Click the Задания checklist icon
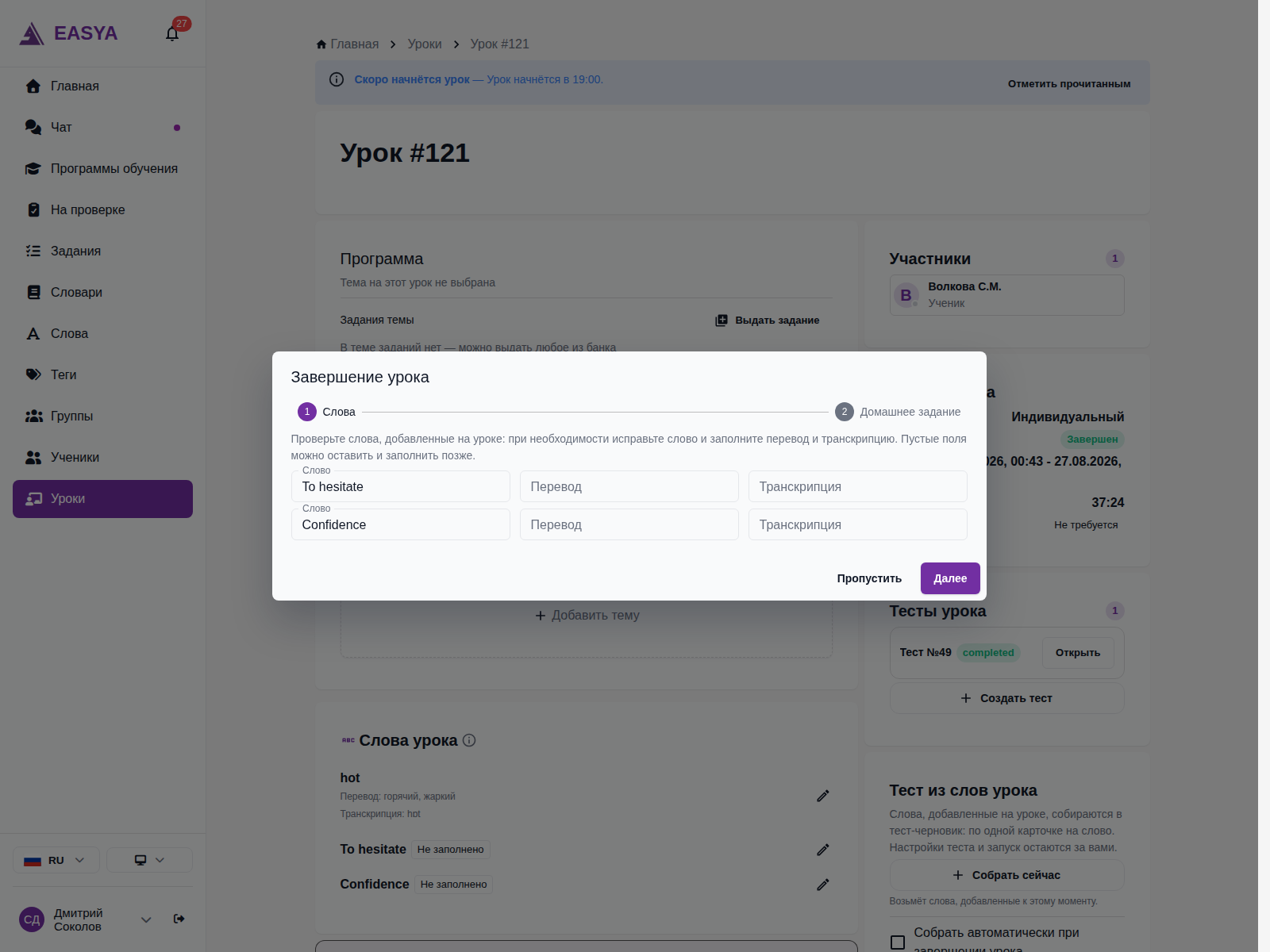Image resolution: width=1270 pixels, height=952 pixels. [33, 251]
